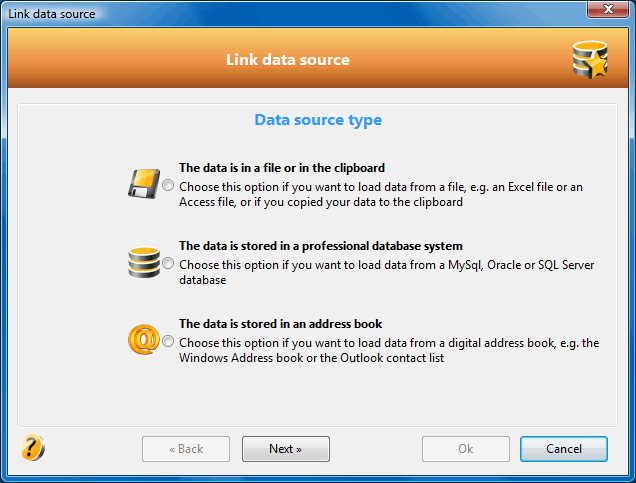This screenshot has width=636, height=483.
Task: Click the orange @ address book icon
Action: (x=144, y=339)
